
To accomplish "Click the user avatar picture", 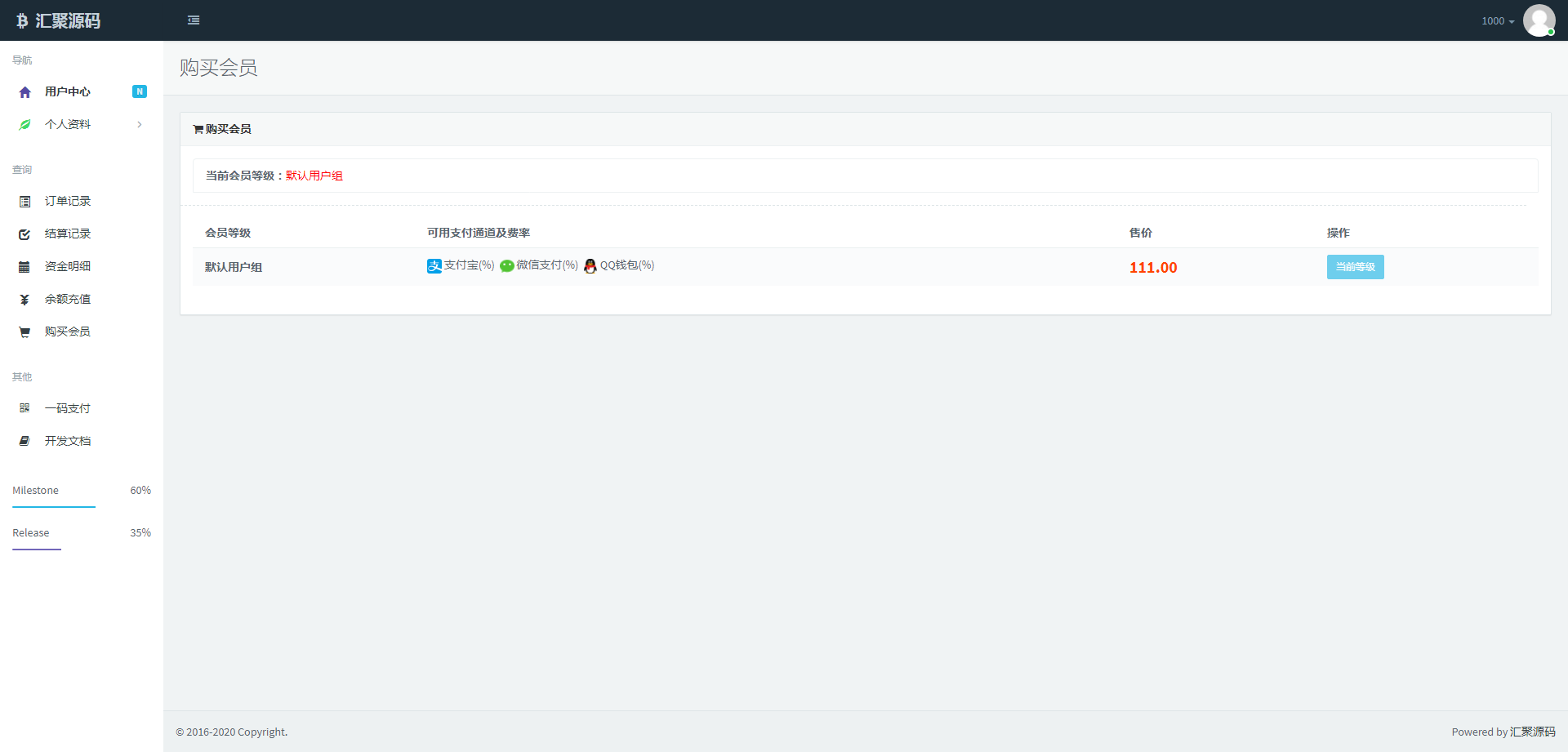I will pos(1539,20).
